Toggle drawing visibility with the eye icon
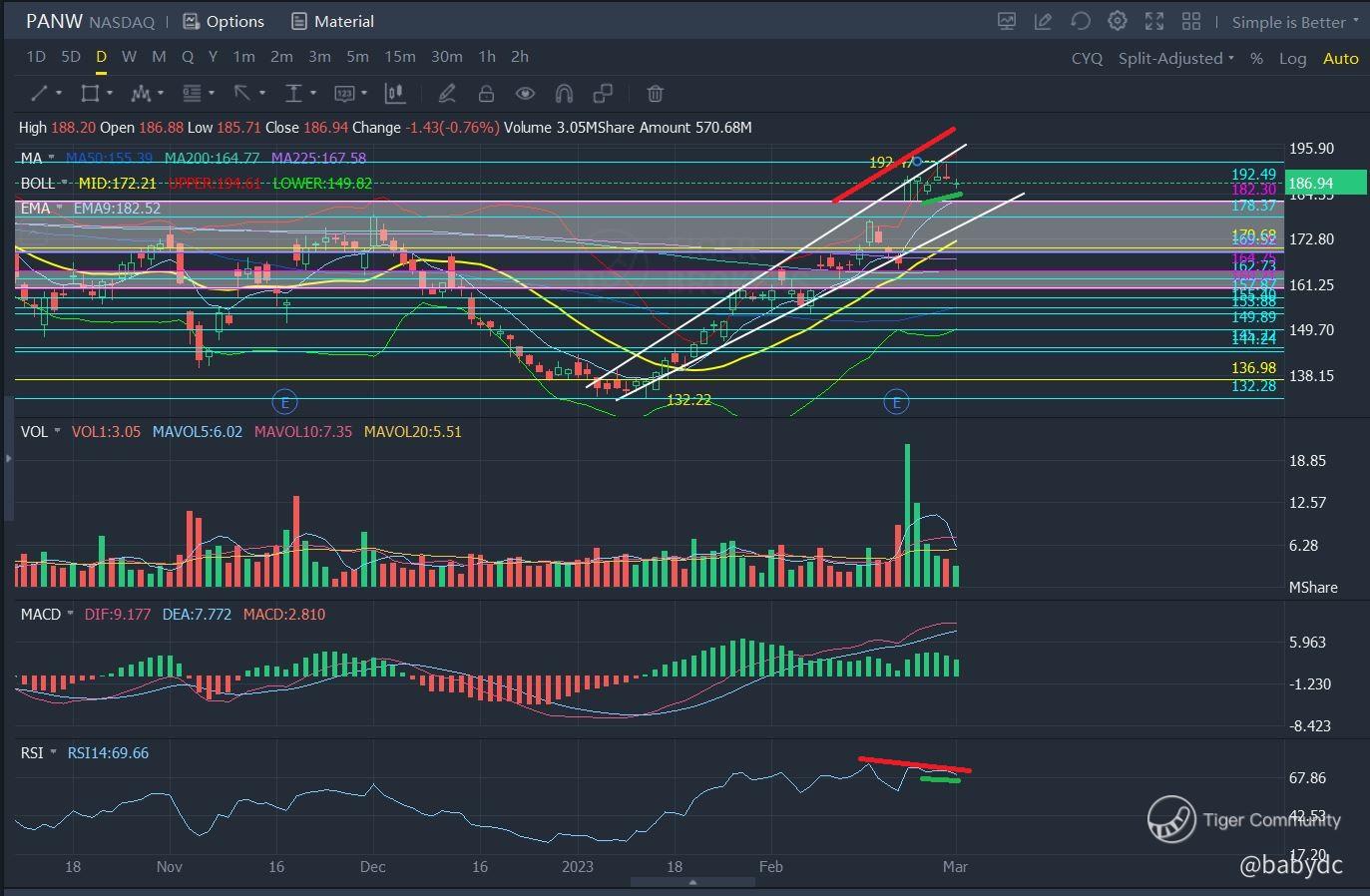The image size is (1370, 896). click(x=525, y=94)
